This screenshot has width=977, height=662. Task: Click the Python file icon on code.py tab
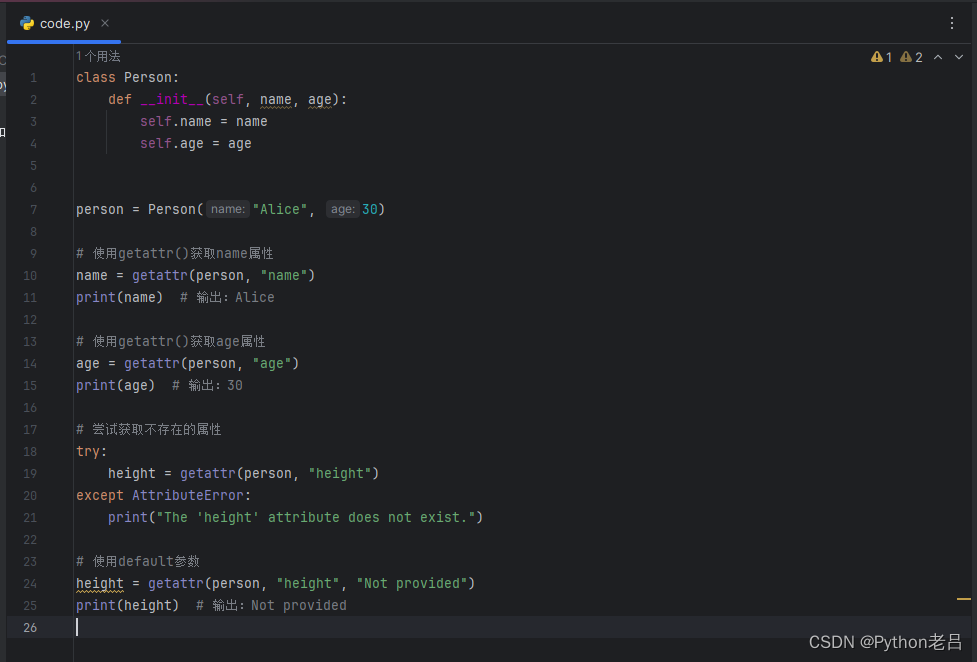click(x=27, y=24)
